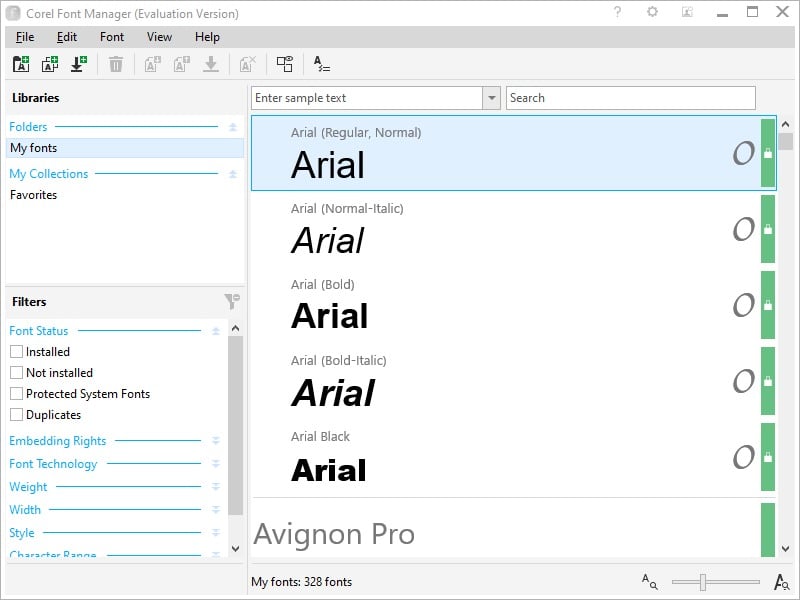Click the lock icon on Arial Black row
Image resolution: width=800 pixels, height=600 pixels.
pyautogui.click(x=768, y=457)
